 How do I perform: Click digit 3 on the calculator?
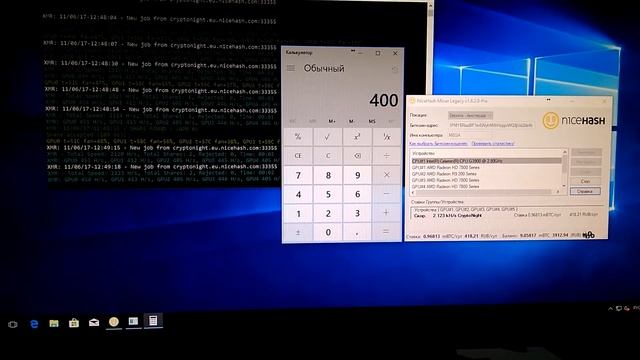click(357, 213)
